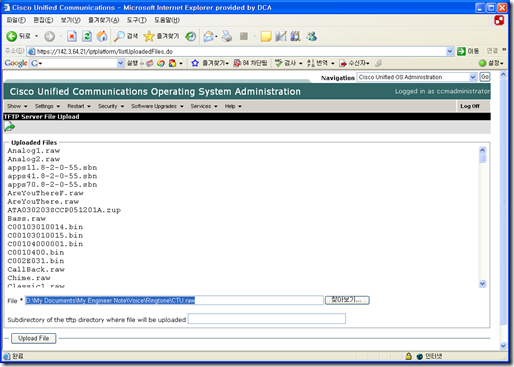Open History clock icon

191,36
